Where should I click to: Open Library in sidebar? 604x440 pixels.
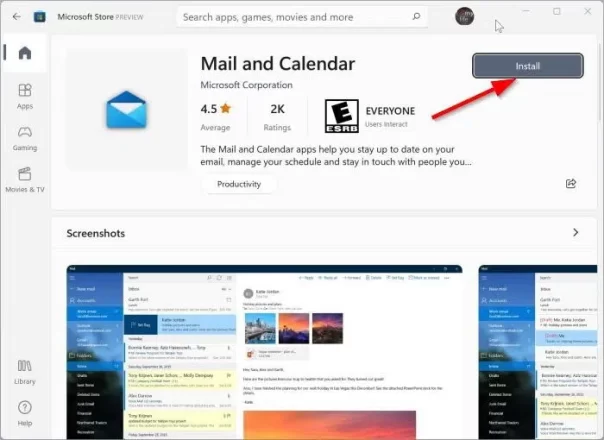pos(25,372)
